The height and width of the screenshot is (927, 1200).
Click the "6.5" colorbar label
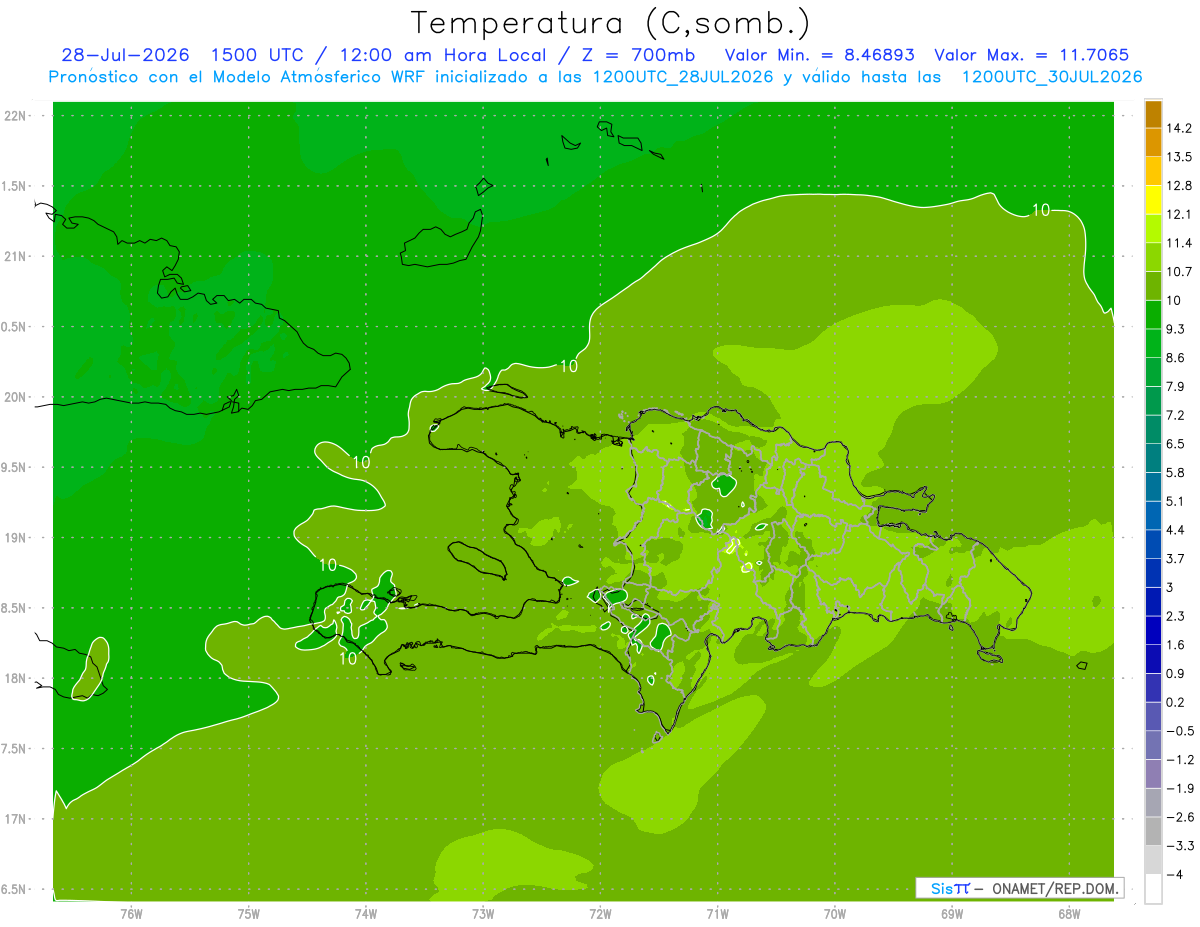coord(1177,444)
